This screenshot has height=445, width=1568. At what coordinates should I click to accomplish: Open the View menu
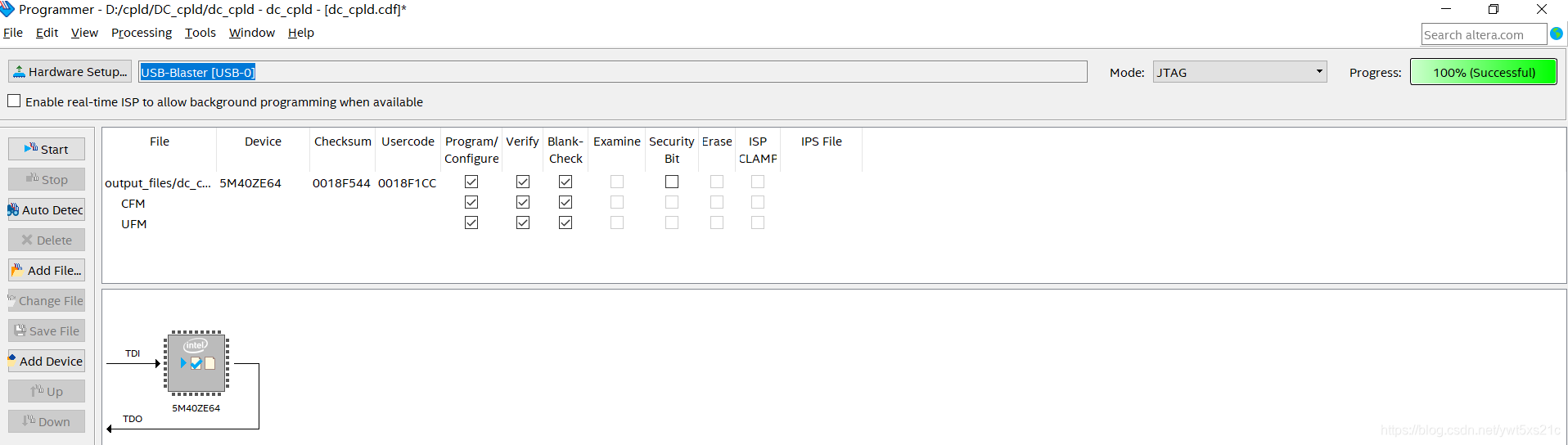(84, 33)
